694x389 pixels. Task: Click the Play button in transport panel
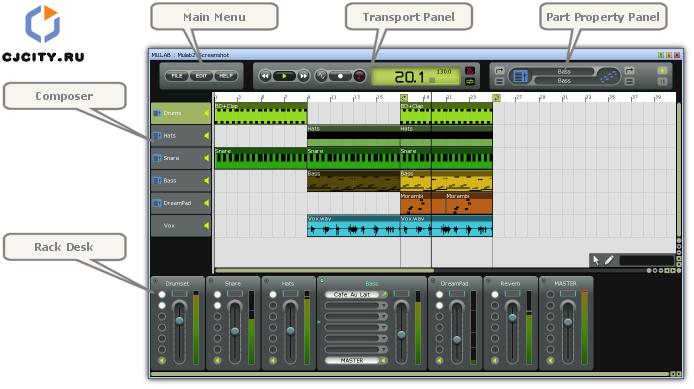pyautogui.click(x=284, y=76)
